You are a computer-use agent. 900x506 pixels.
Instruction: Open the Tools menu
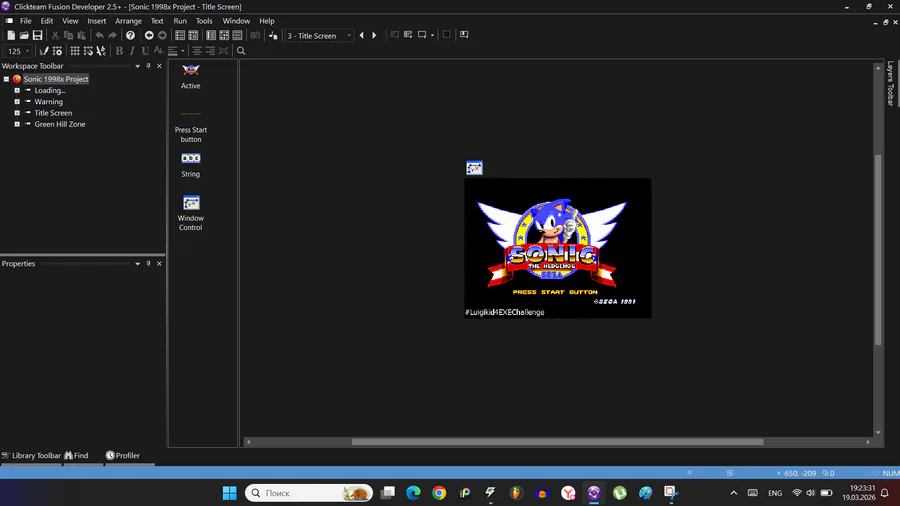tap(204, 21)
